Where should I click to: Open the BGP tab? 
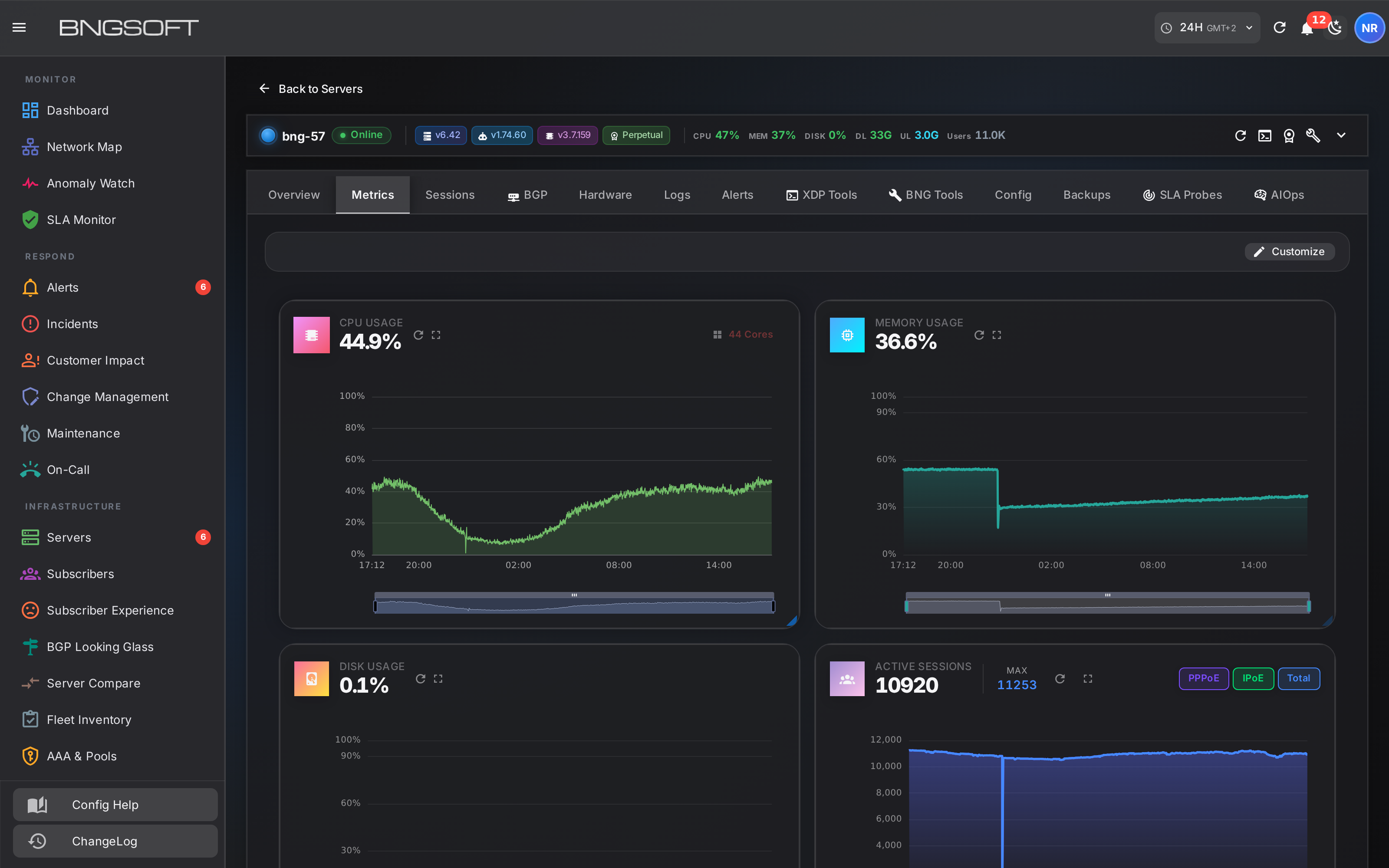point(527,195)
